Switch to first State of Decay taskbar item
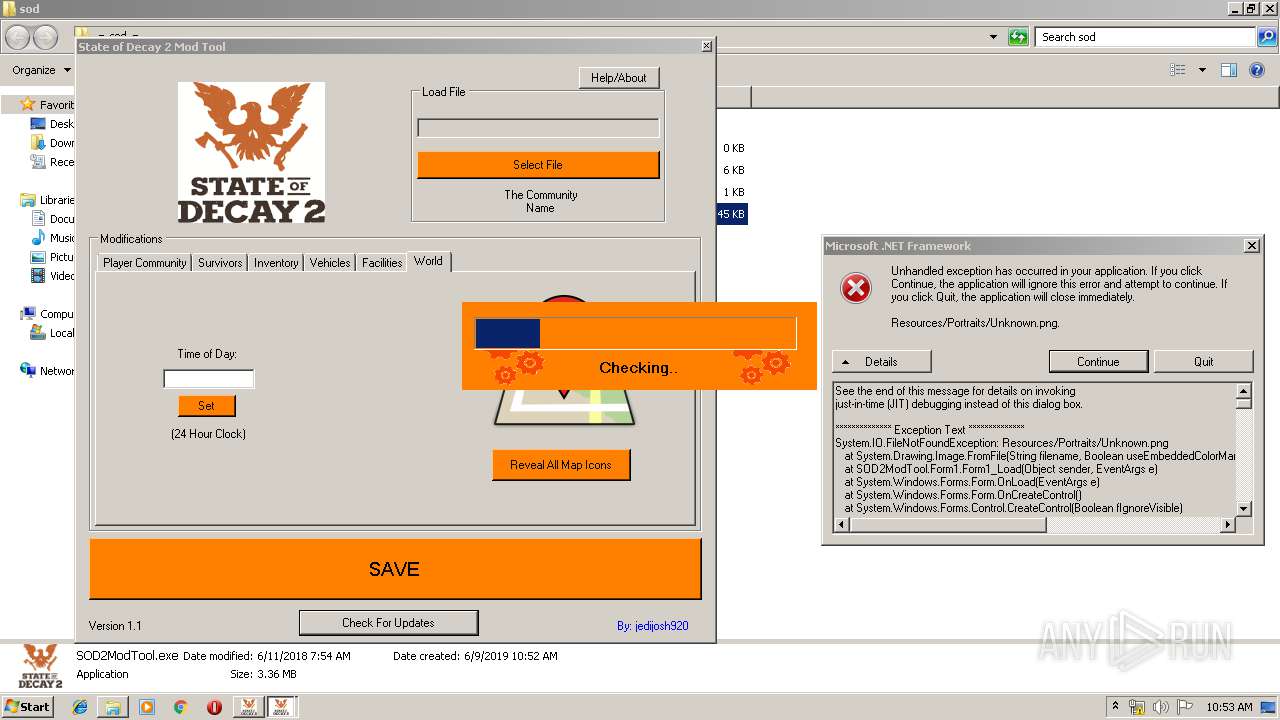Image resolution: width=1280 pixels, height=720 pixels. 248,707
